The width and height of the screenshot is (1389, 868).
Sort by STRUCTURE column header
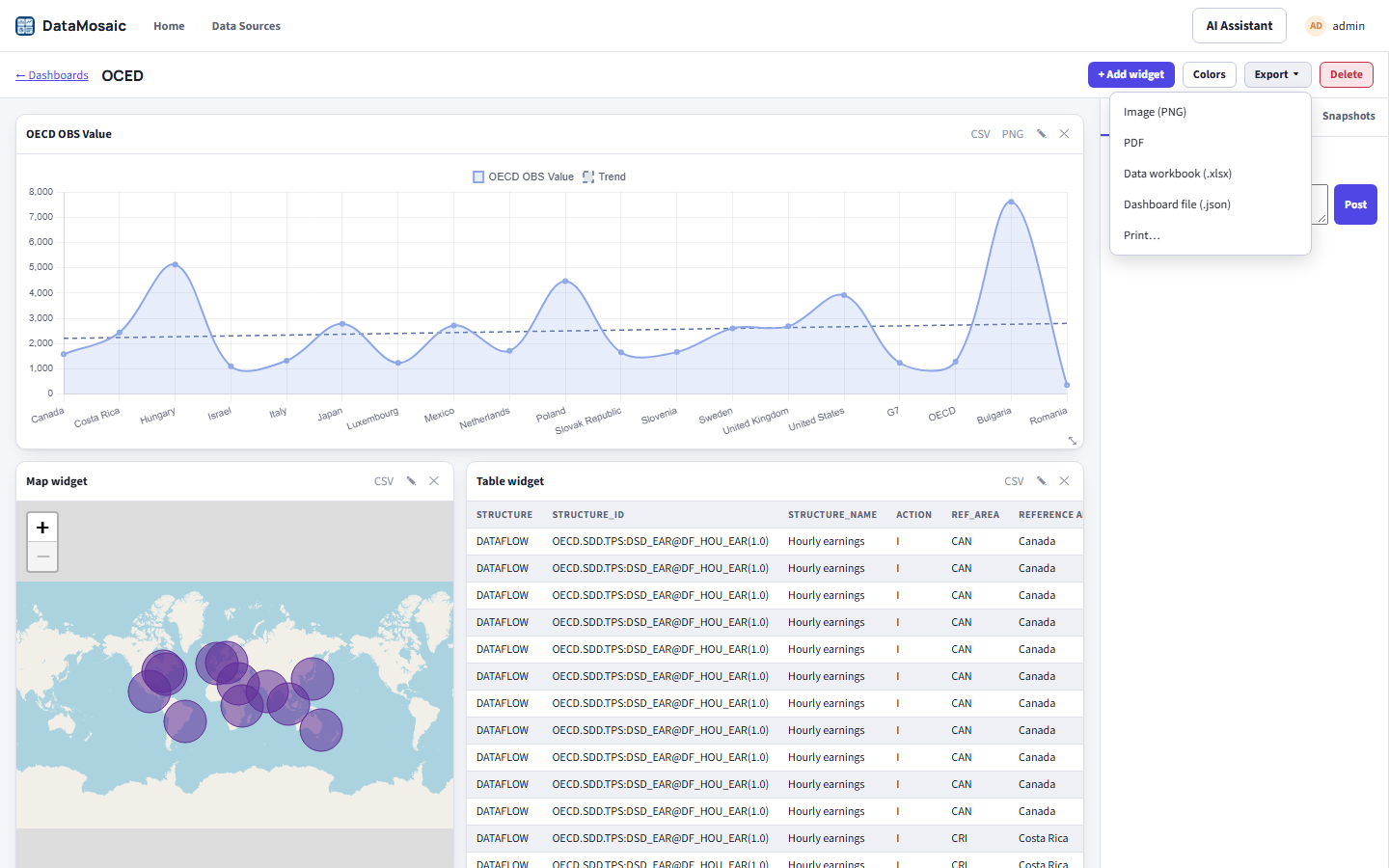[504, 515]
